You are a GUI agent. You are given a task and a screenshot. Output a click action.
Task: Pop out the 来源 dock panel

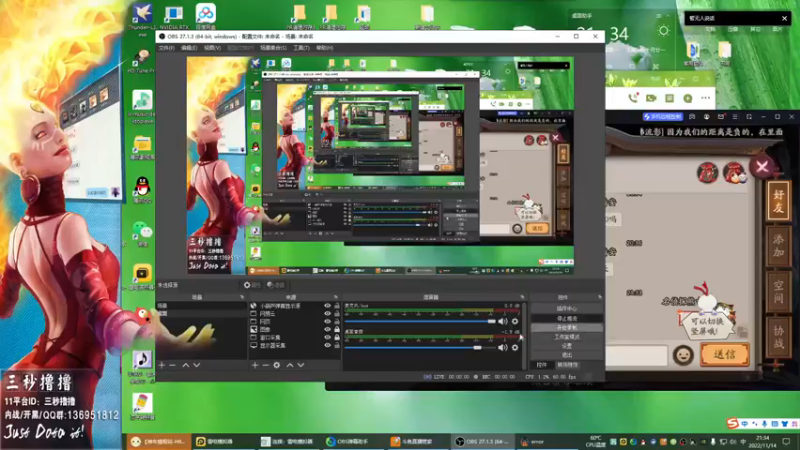335,297
